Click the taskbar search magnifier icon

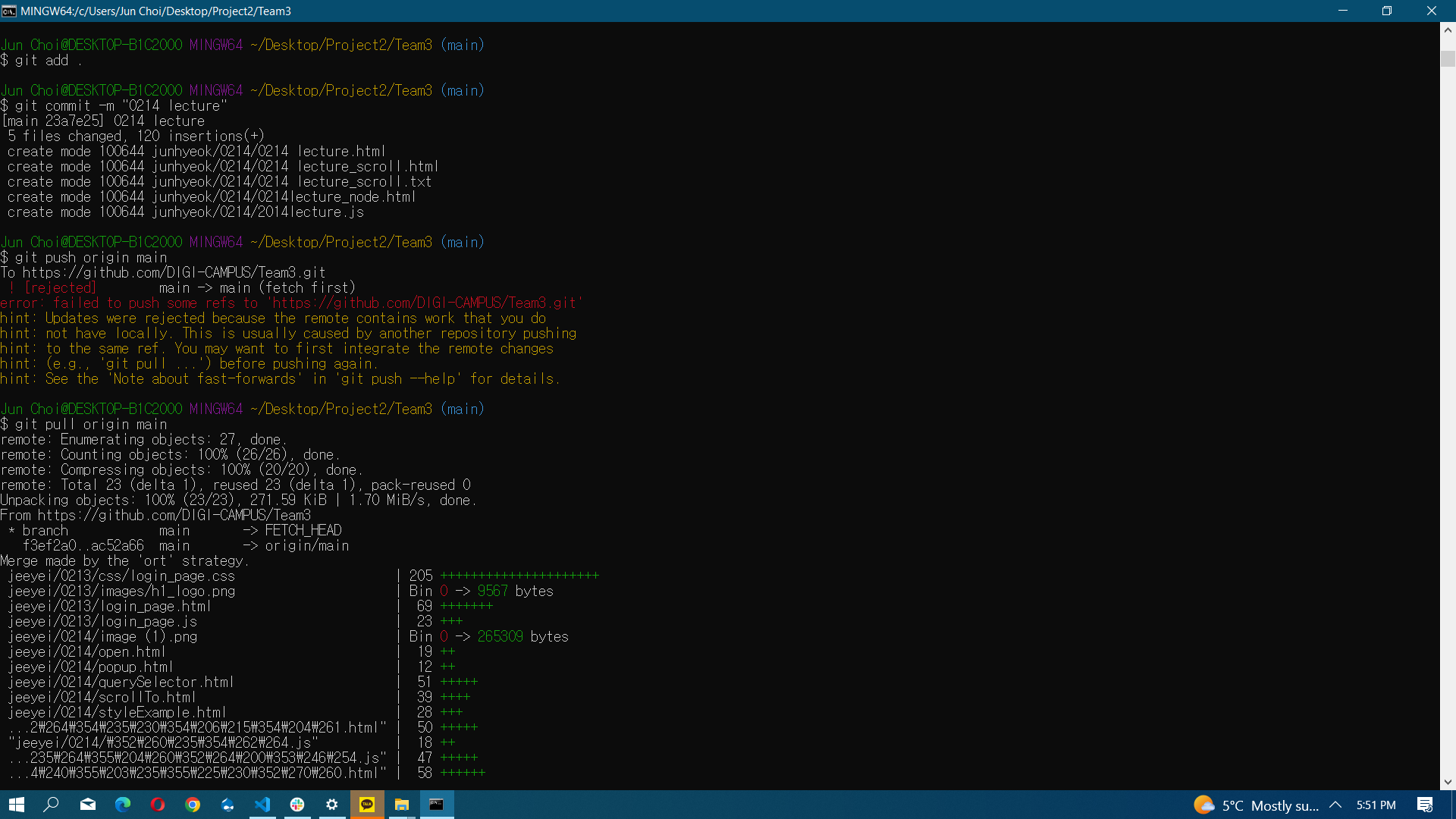pos(52,805)
